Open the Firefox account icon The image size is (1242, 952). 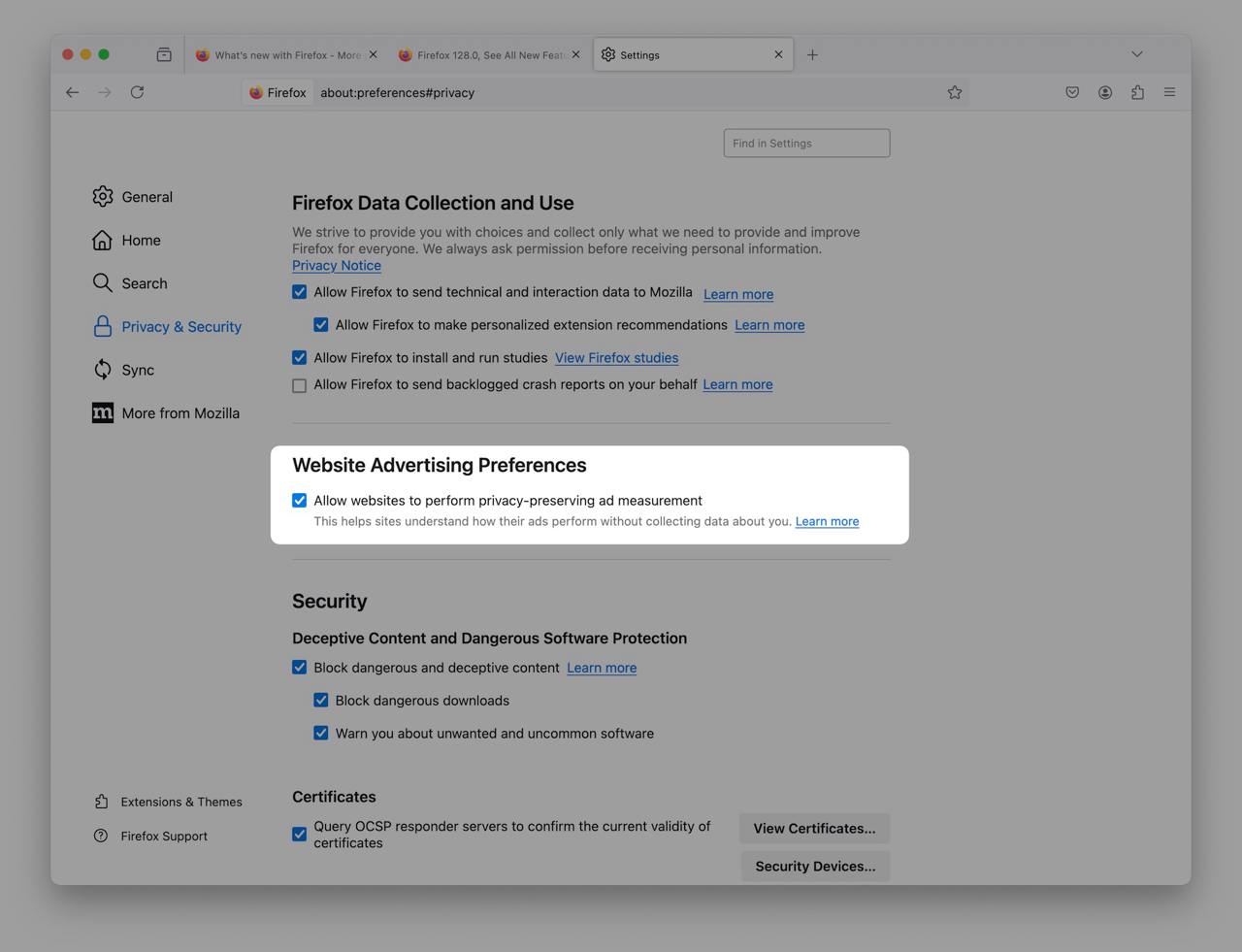1105,92
